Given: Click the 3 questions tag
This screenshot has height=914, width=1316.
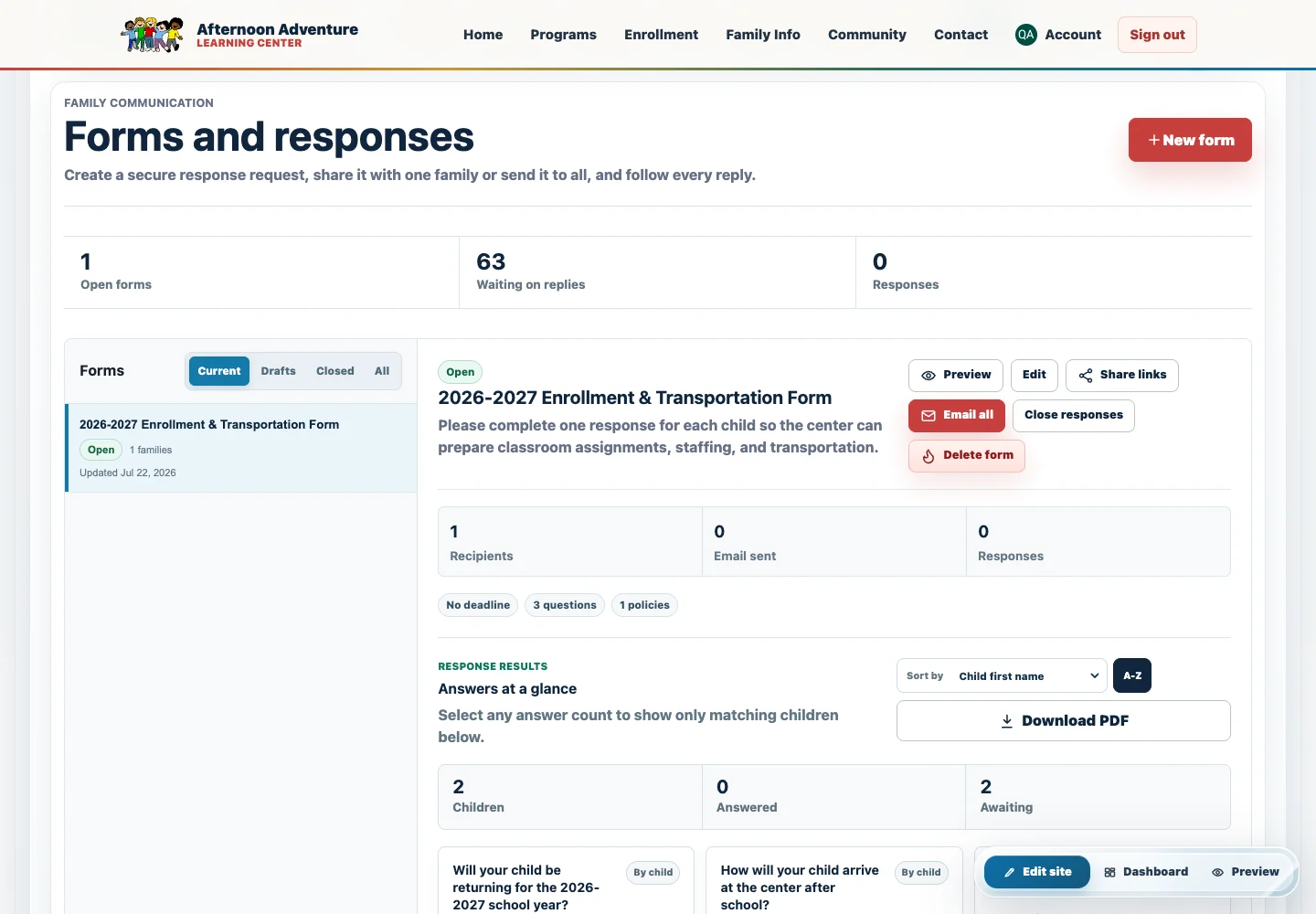Looking at the screenshot, I should [x=565, y=605].
